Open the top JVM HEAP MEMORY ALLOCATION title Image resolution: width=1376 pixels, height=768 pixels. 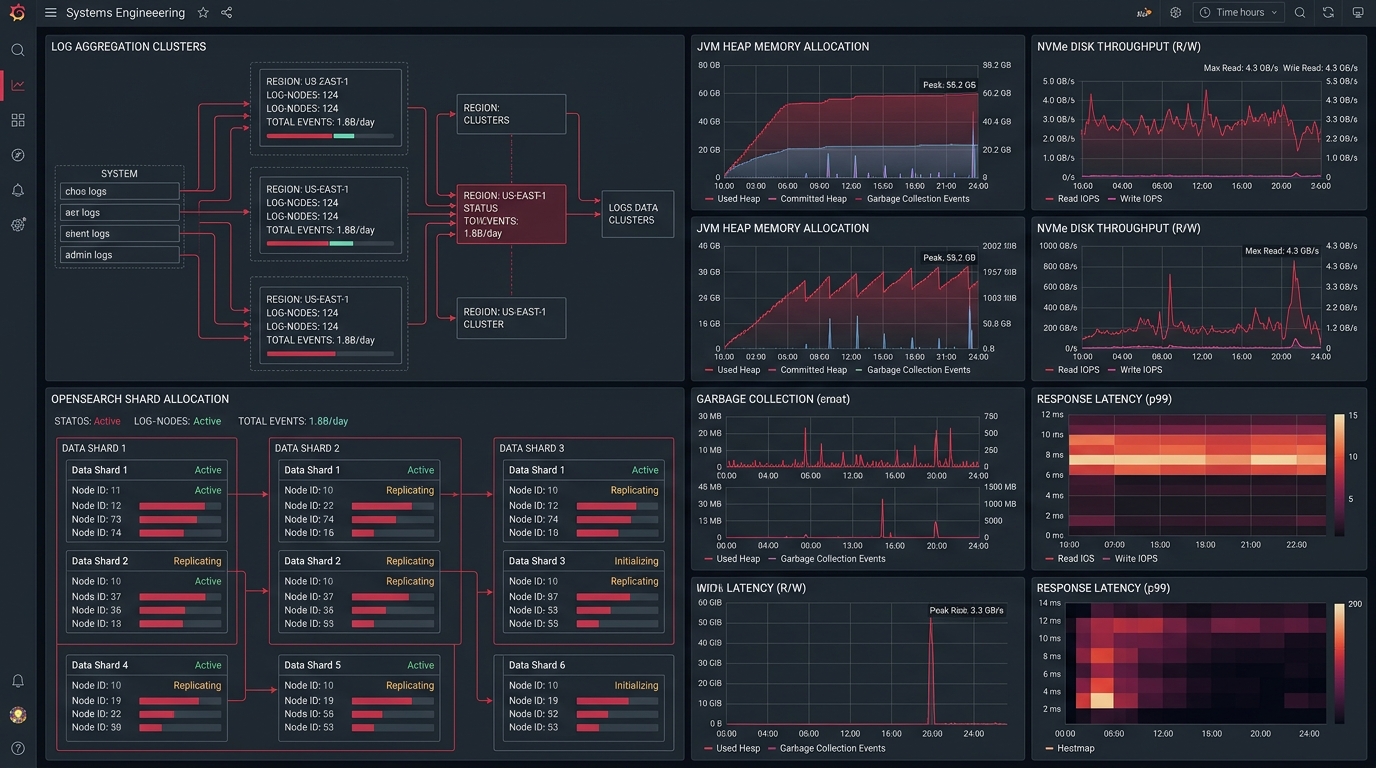[783, 47]
